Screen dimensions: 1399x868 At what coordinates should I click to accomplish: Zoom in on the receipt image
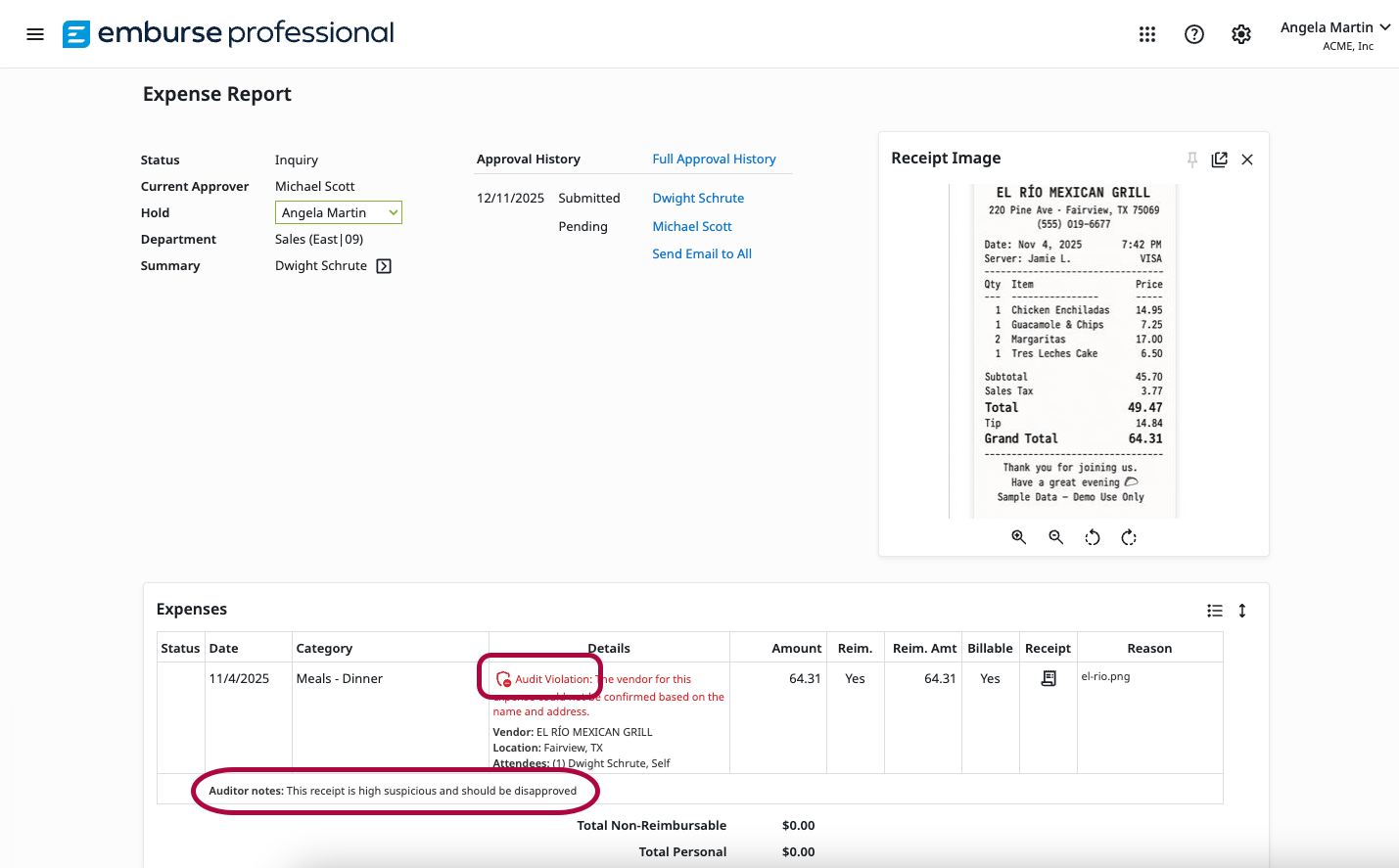[x=1018, y=537]
